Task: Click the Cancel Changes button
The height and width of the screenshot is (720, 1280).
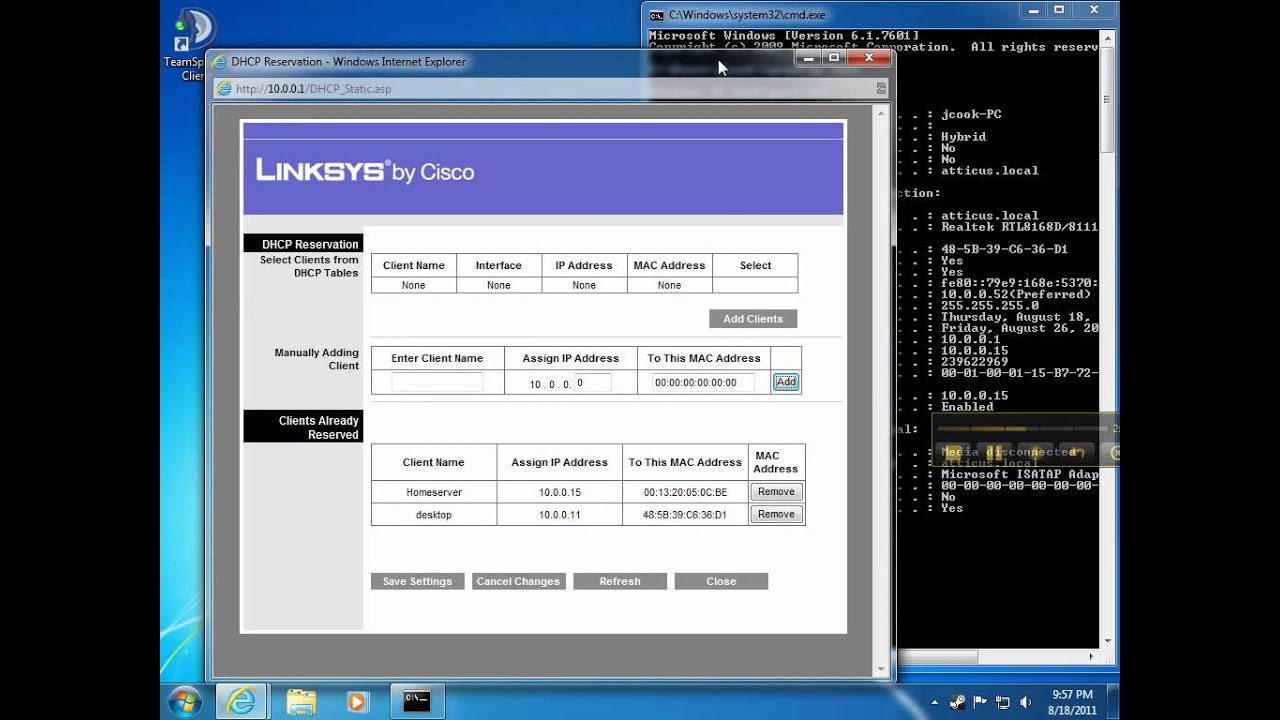Action: [x=518, y=581]
